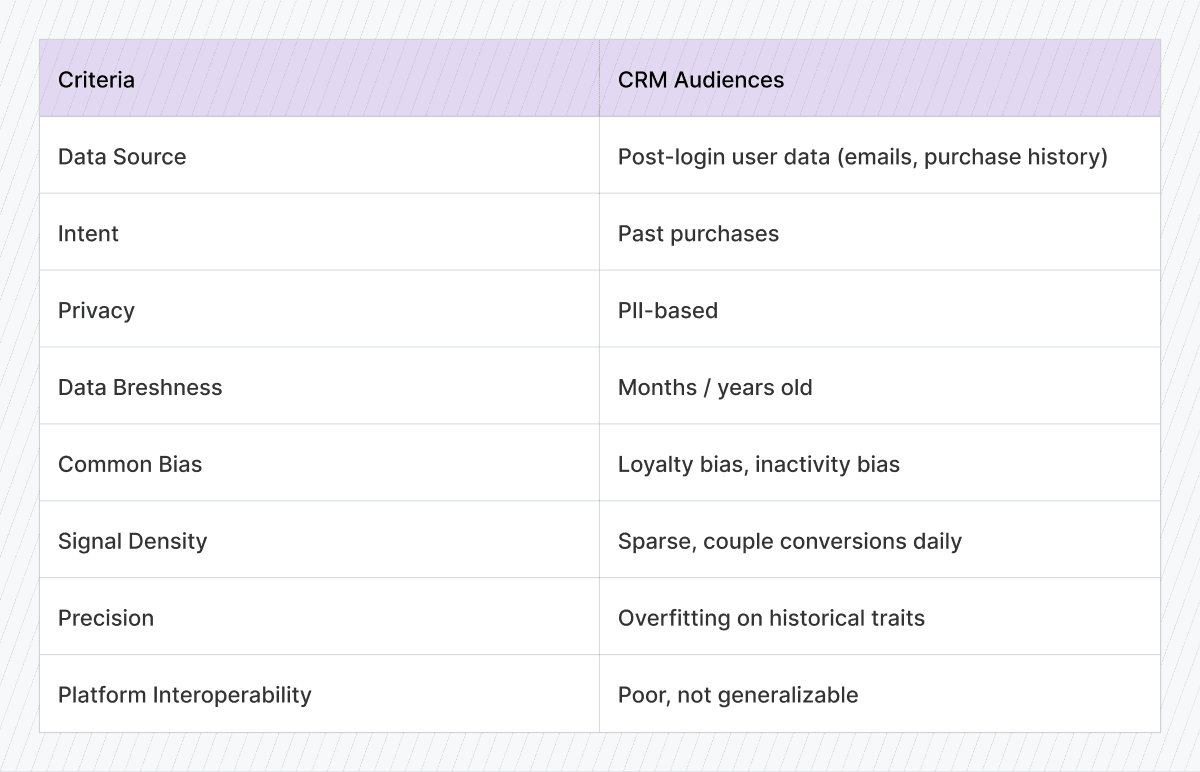Screen dimensions: 1200x772
Task: Click the word emails in Data Source value
Action: tap(882, 157)
